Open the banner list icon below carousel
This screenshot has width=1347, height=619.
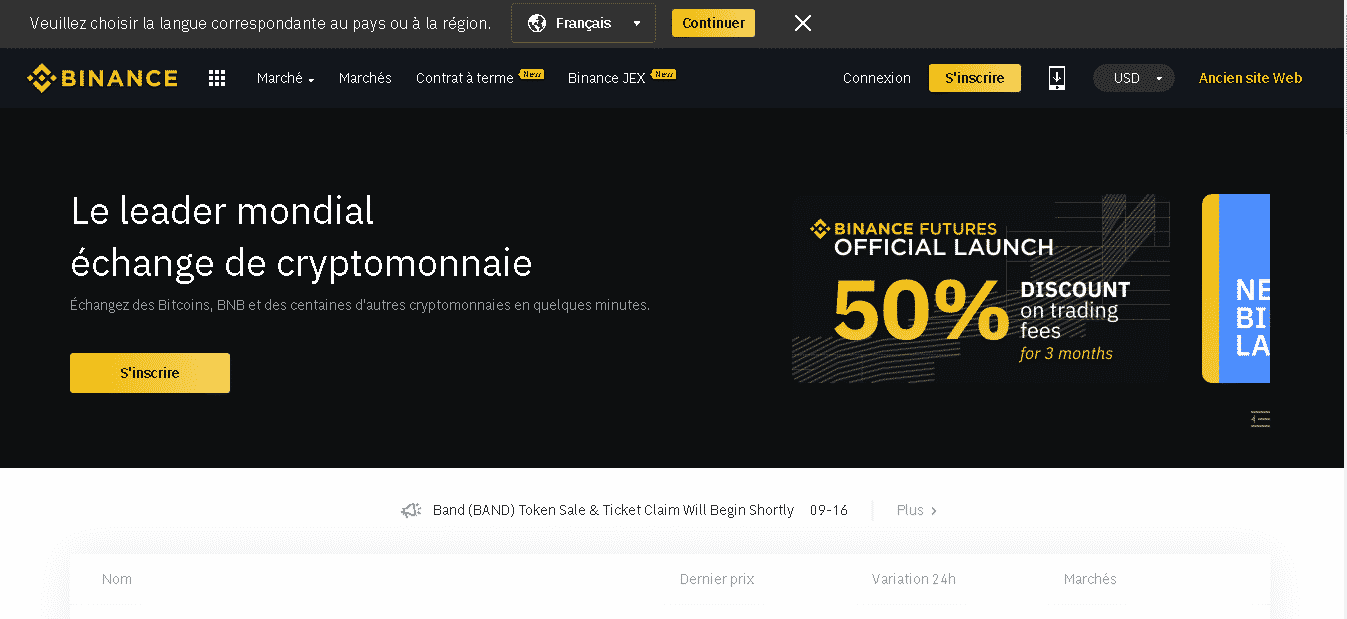(1260, 419)
